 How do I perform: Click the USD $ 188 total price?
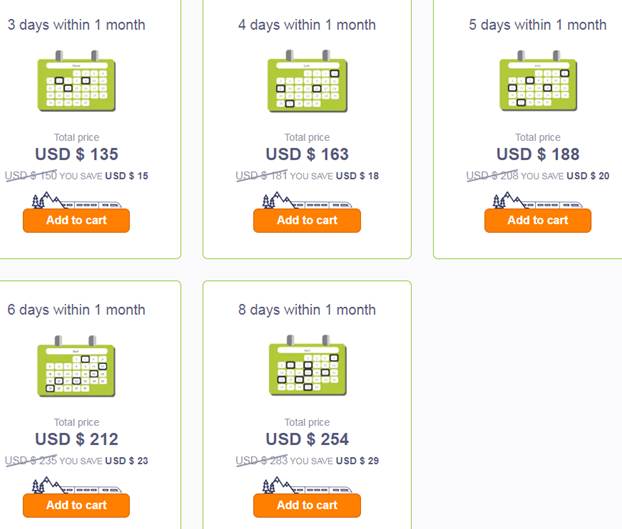coord(538,154)
